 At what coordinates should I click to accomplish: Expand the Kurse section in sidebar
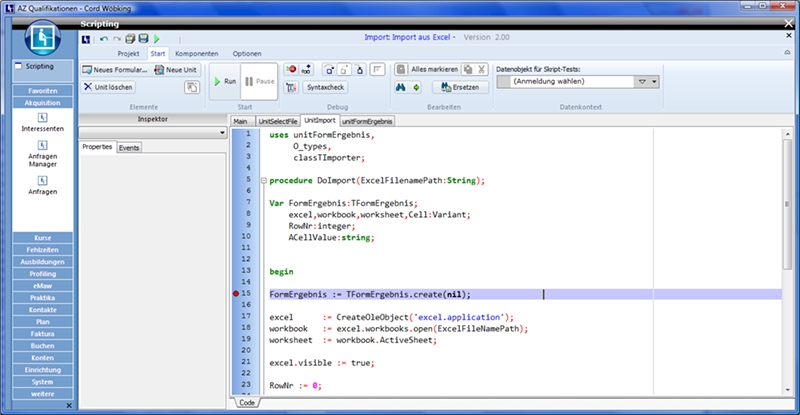click(42, 237)
